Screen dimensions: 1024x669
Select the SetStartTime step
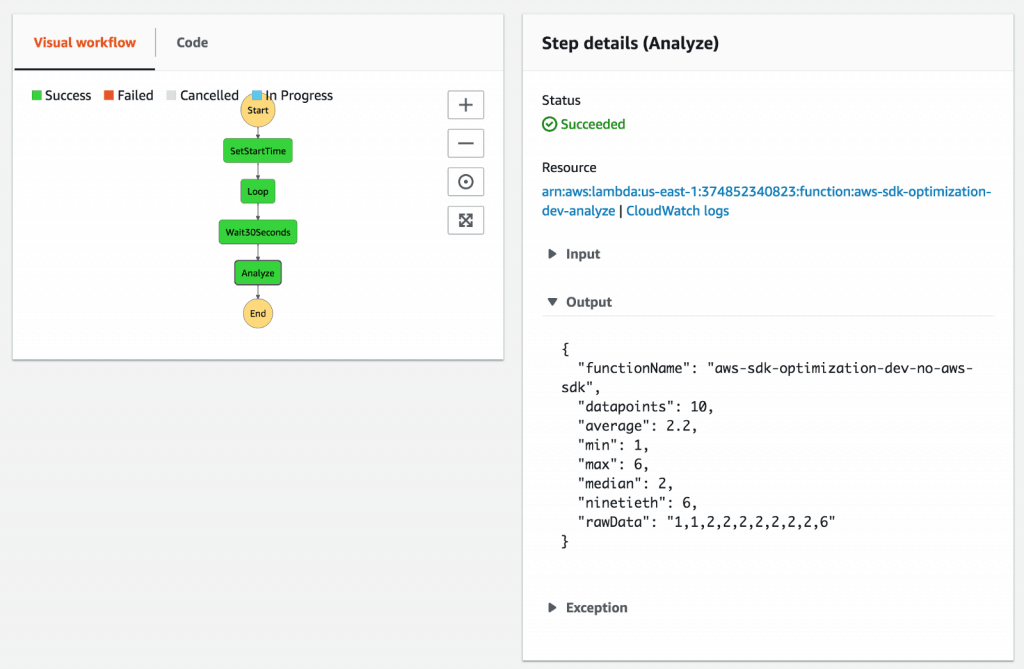(257, 151)
